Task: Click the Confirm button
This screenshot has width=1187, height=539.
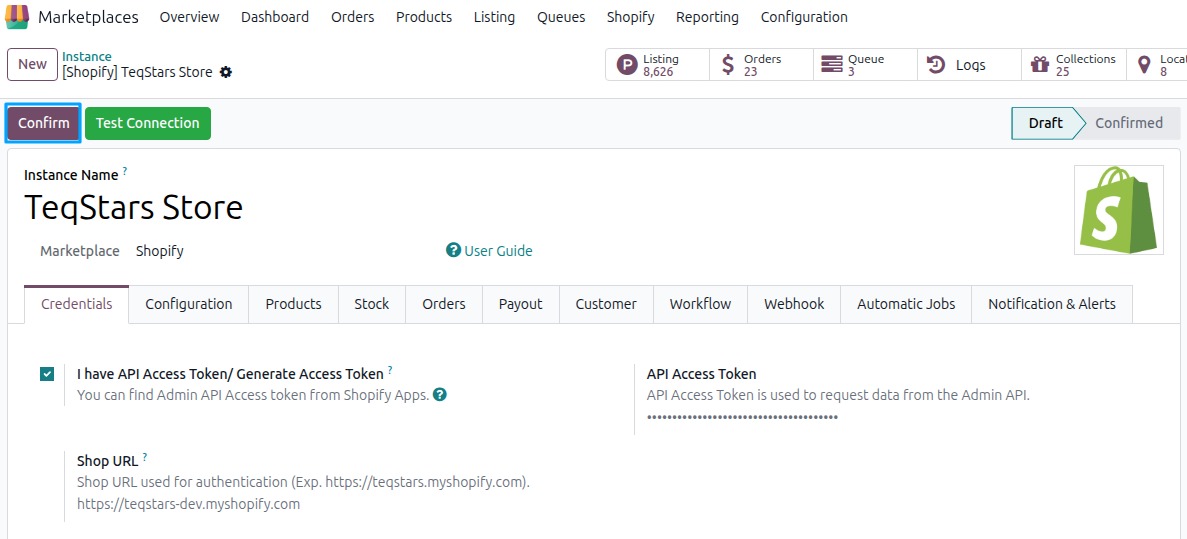Action: pyautogui.click(x=44, y=123)
